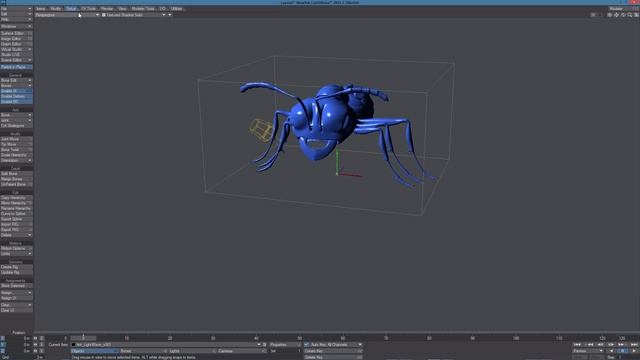
Task: Expand the Bone Edit dropdown
Action: [16, 80]
